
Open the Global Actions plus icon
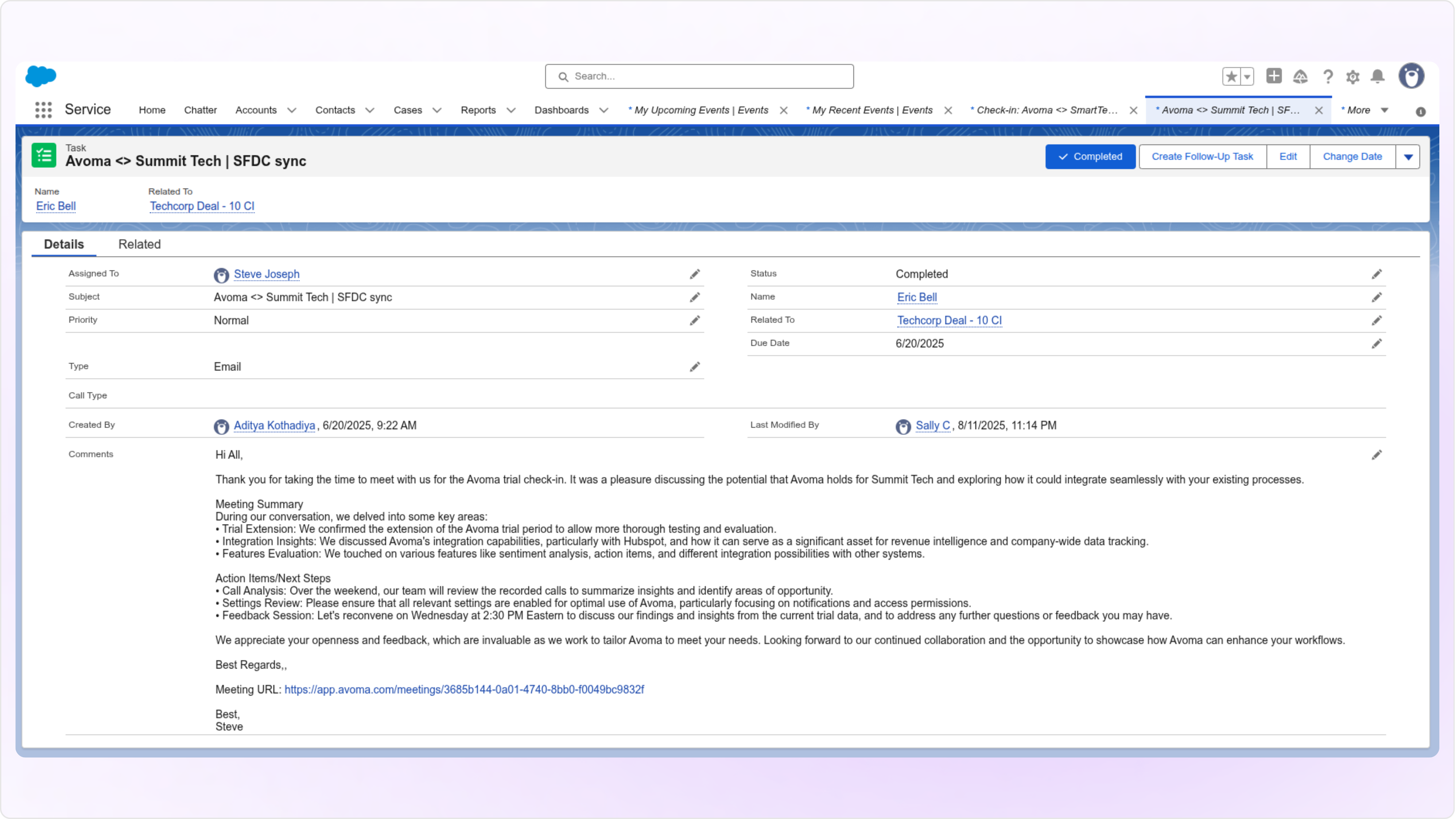(x=1273, y=76)
